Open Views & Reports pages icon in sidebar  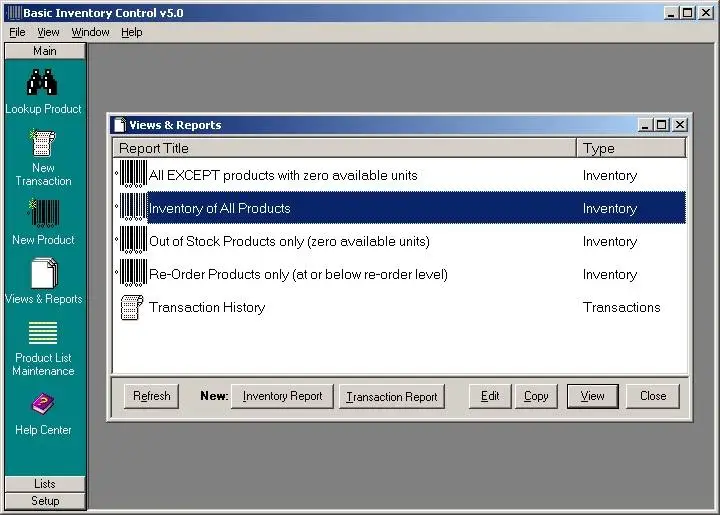click(x=44, y=273)
